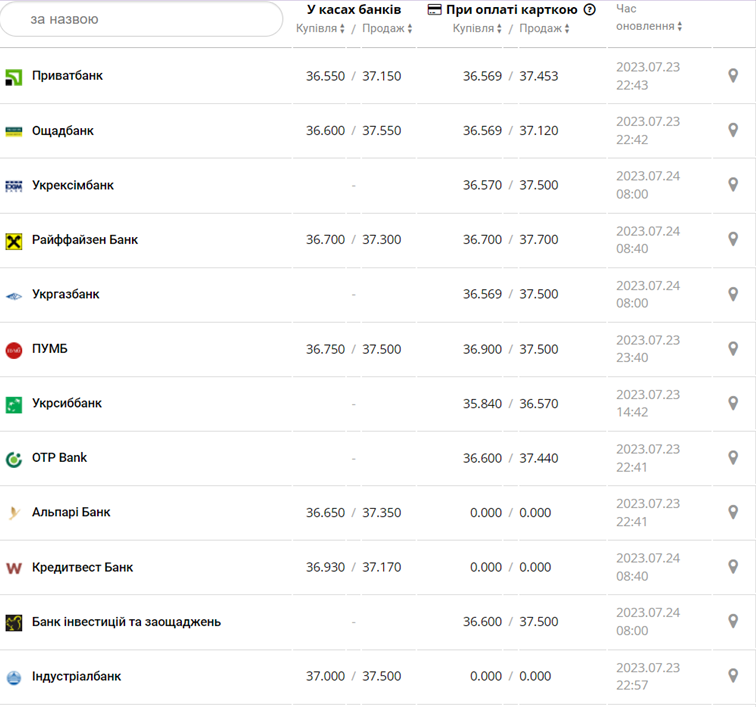Open the Альпарі Банк link
This screenshot has height=707, width=756.
point(71,513)
